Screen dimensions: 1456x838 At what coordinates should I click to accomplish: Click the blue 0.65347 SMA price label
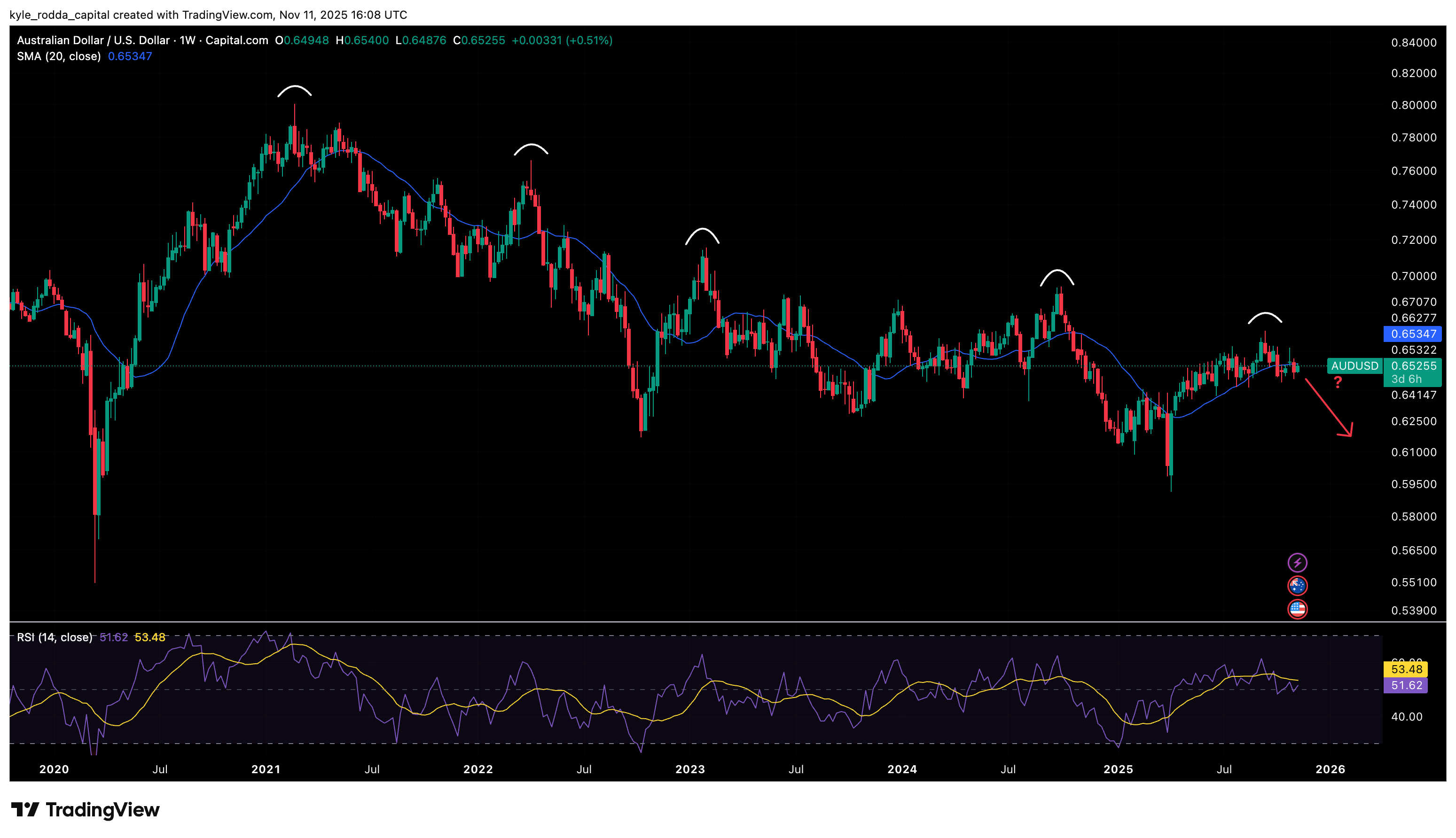point(1412,334)
